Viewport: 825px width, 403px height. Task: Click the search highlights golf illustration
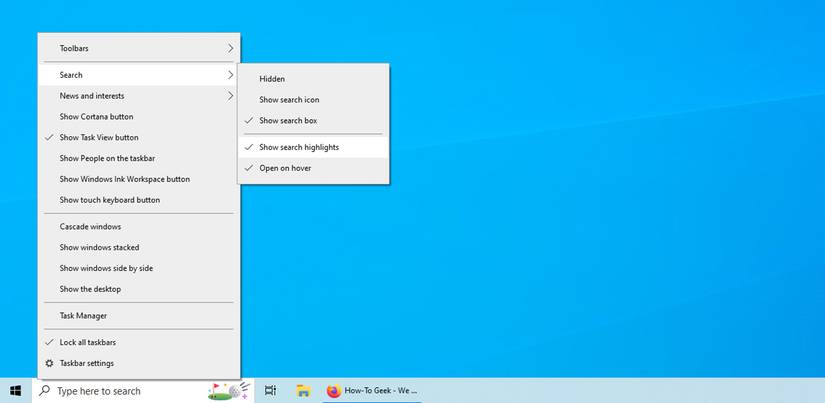(229, 391)
